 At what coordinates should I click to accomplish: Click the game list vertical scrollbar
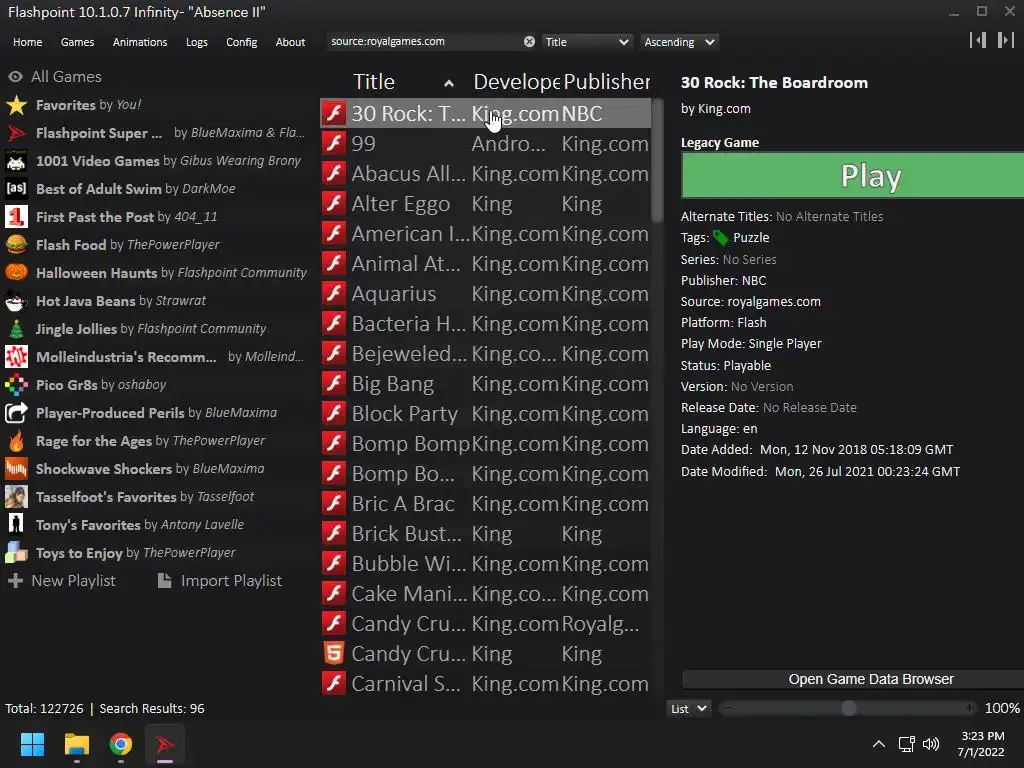[657, 160]
